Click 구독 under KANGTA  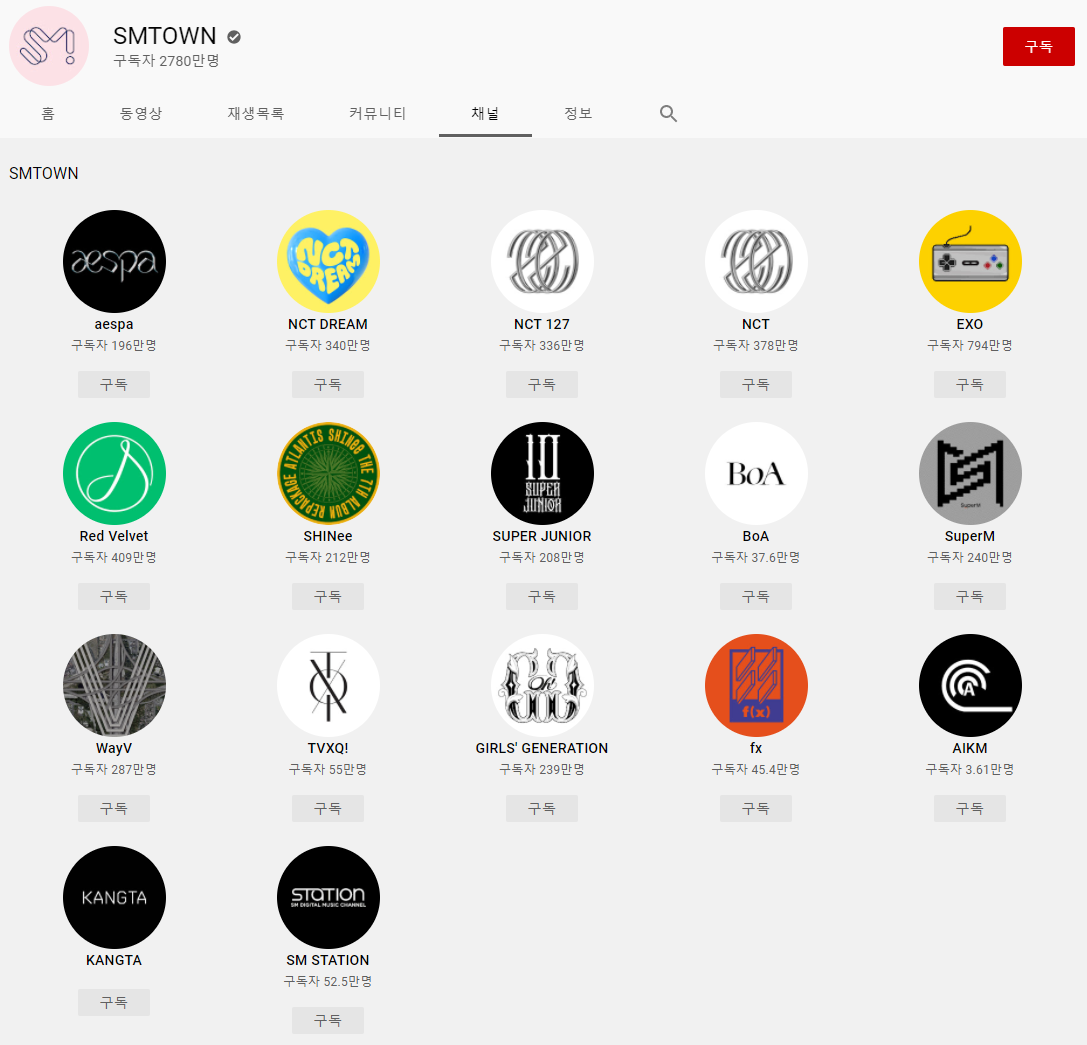114,1003
